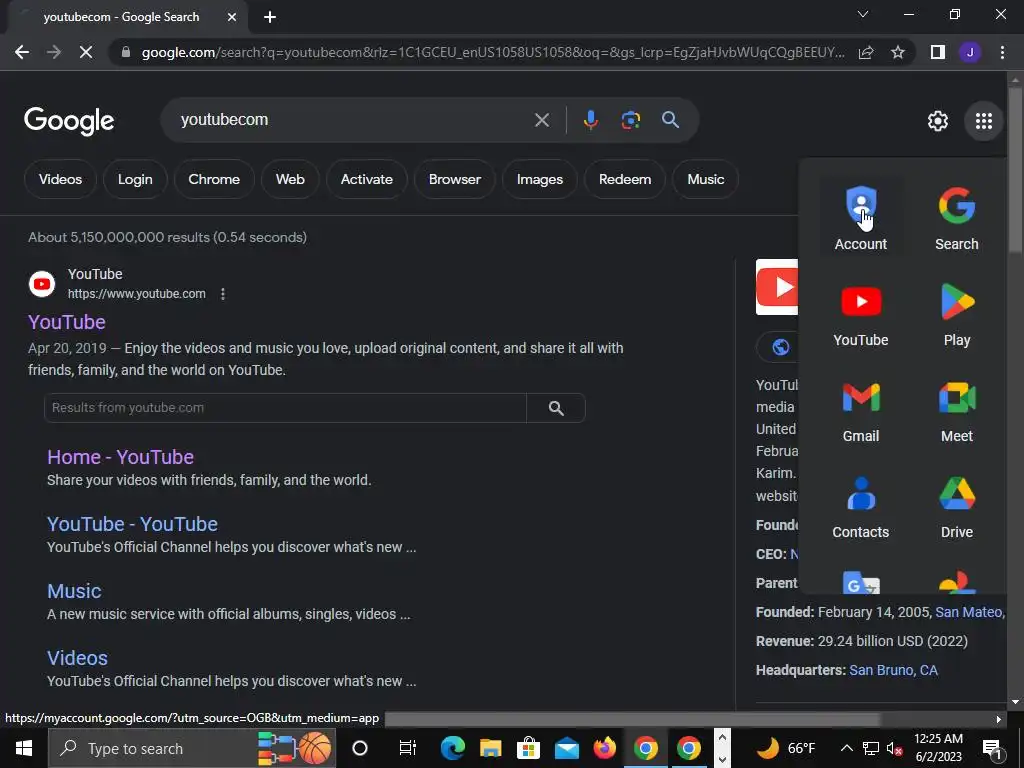The height and width of the screenshot is (768, 1024).
Task: Open Mail app from taskbar
Action: pos(567,748)
